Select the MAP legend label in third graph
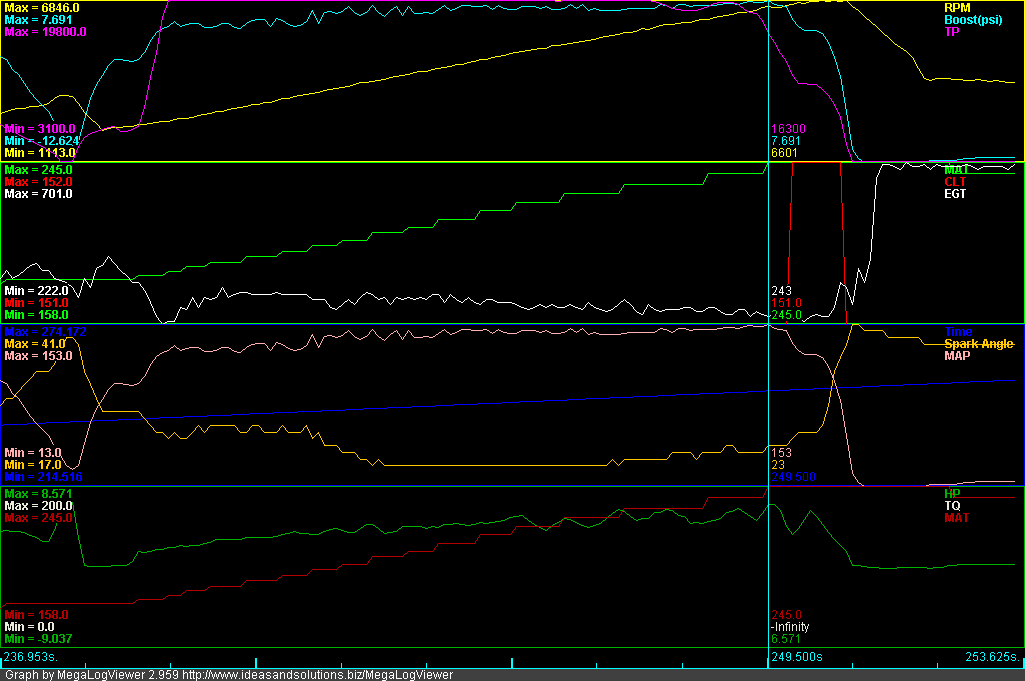Viewport: 1025px width, 681px height. coord(958,355)
